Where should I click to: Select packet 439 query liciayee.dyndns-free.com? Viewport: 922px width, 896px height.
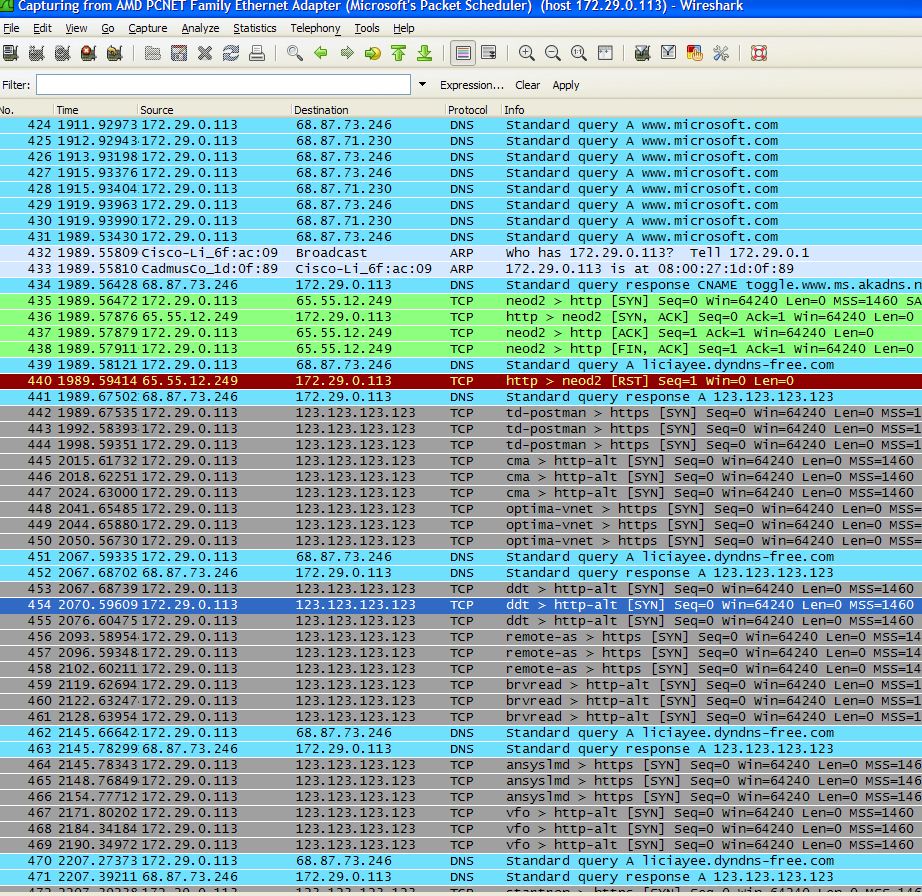461,365
